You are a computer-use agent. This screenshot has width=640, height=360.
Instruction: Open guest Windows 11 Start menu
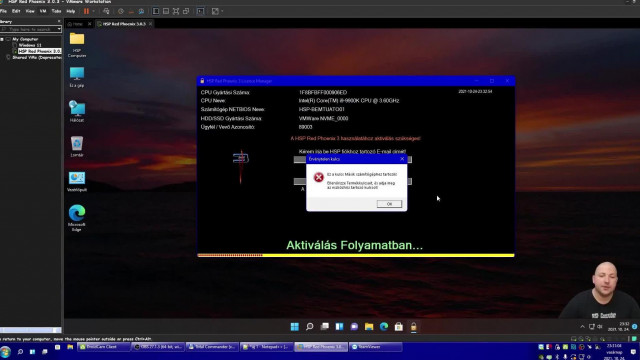295,327
